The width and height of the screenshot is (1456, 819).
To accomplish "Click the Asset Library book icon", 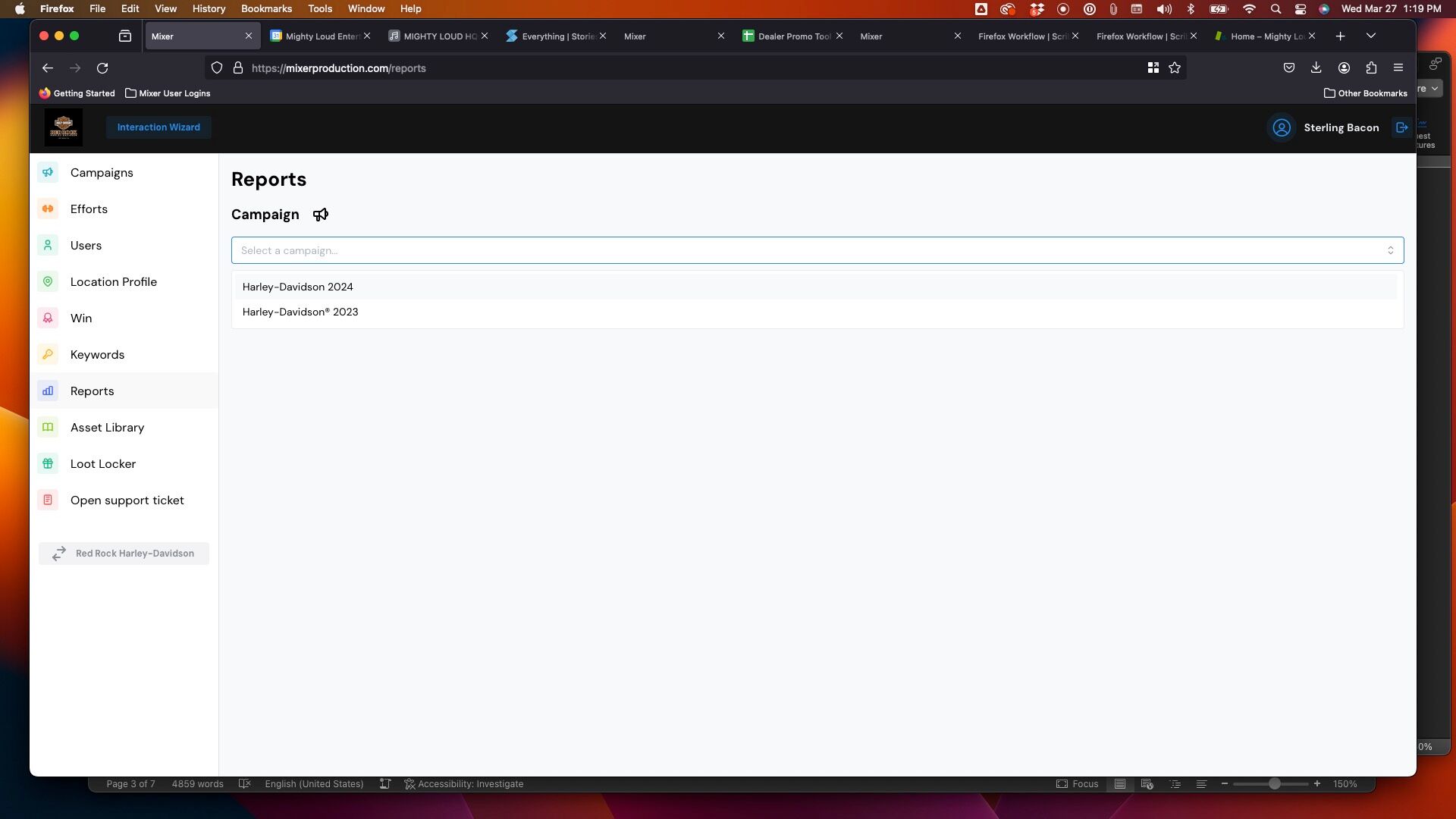I will 48,427.
